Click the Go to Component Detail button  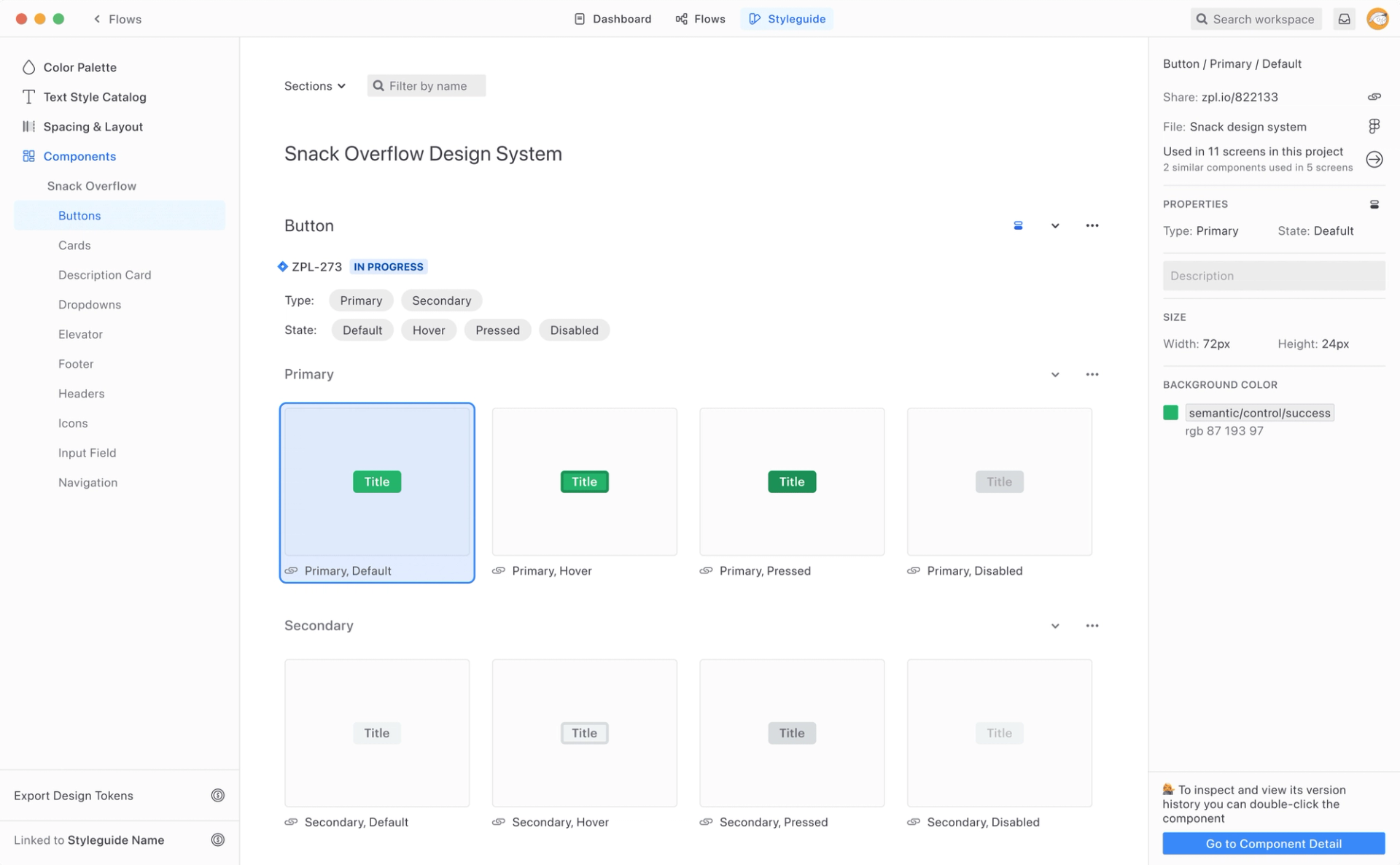[x=1273, y=843]
